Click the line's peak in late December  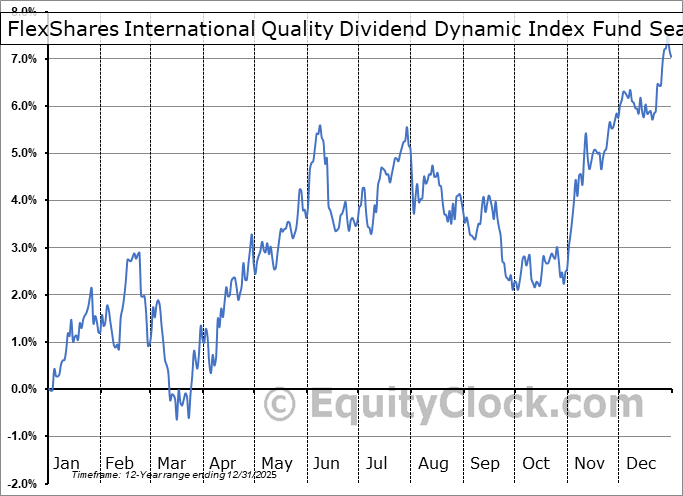(667, 46)
